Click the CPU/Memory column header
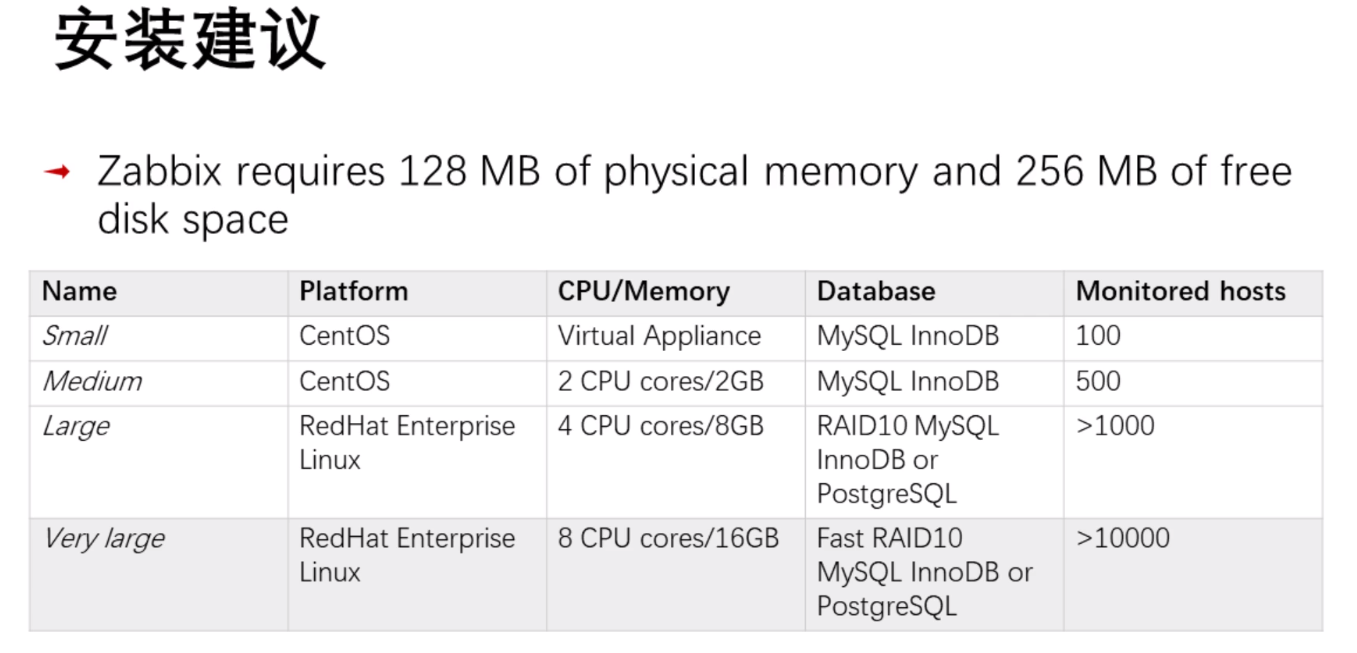The height and width of the screenshot is (653, 1357). (644, 291)
